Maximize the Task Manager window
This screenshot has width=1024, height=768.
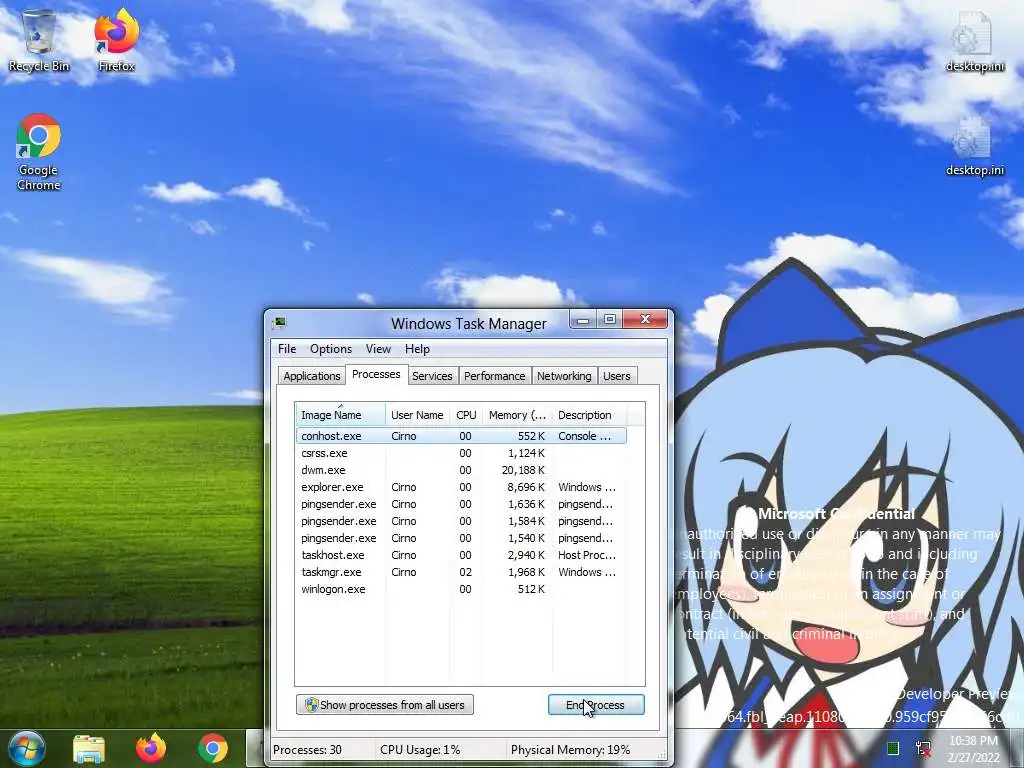pos(609,319)
